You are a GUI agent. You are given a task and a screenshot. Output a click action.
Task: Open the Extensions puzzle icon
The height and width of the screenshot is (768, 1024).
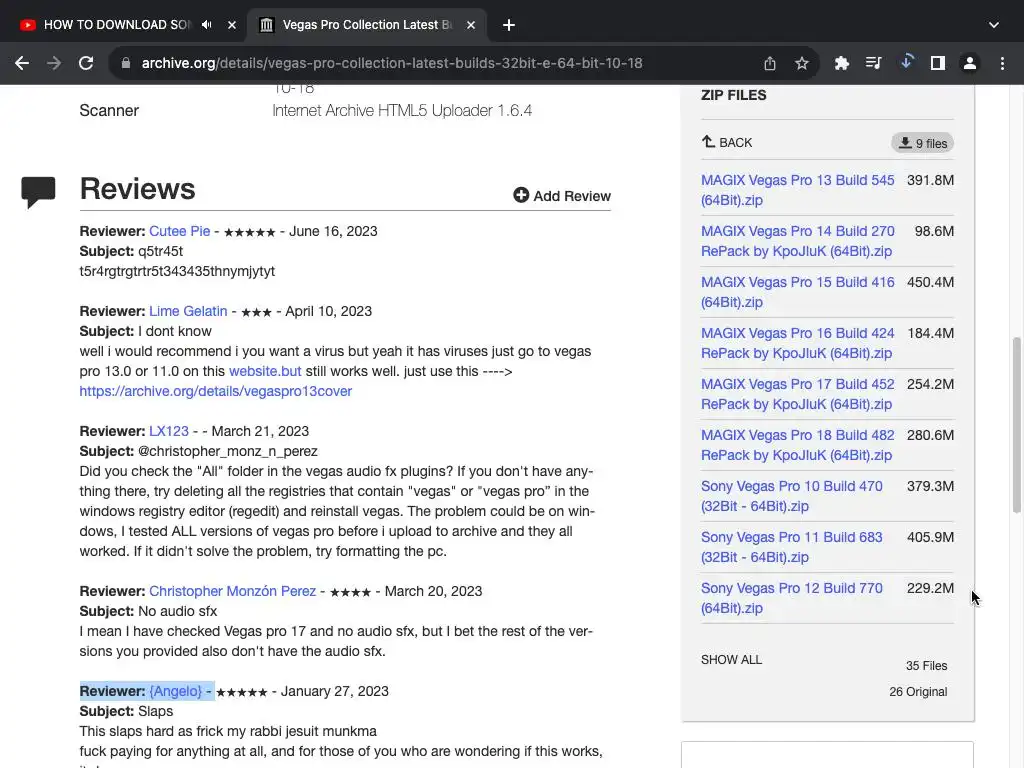point(841,63)
